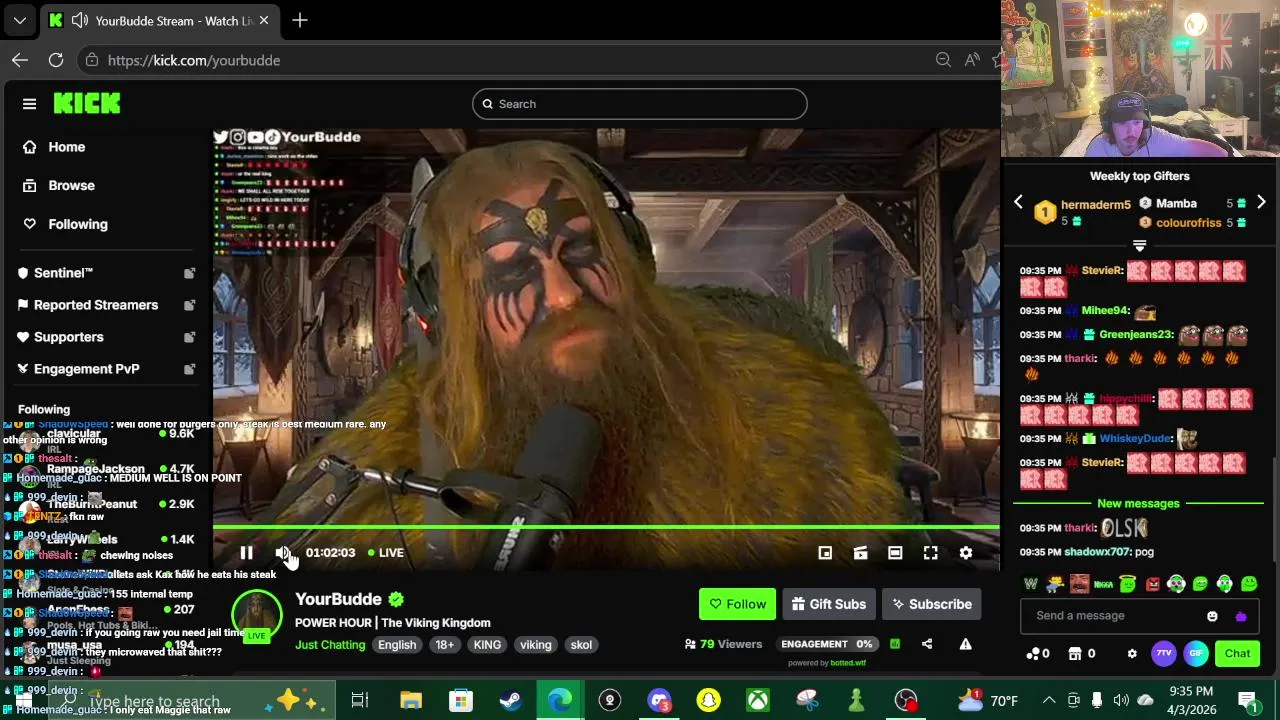Open Supporters link
The height and width of the screenshot is (720, 1280).
point(106,337)
